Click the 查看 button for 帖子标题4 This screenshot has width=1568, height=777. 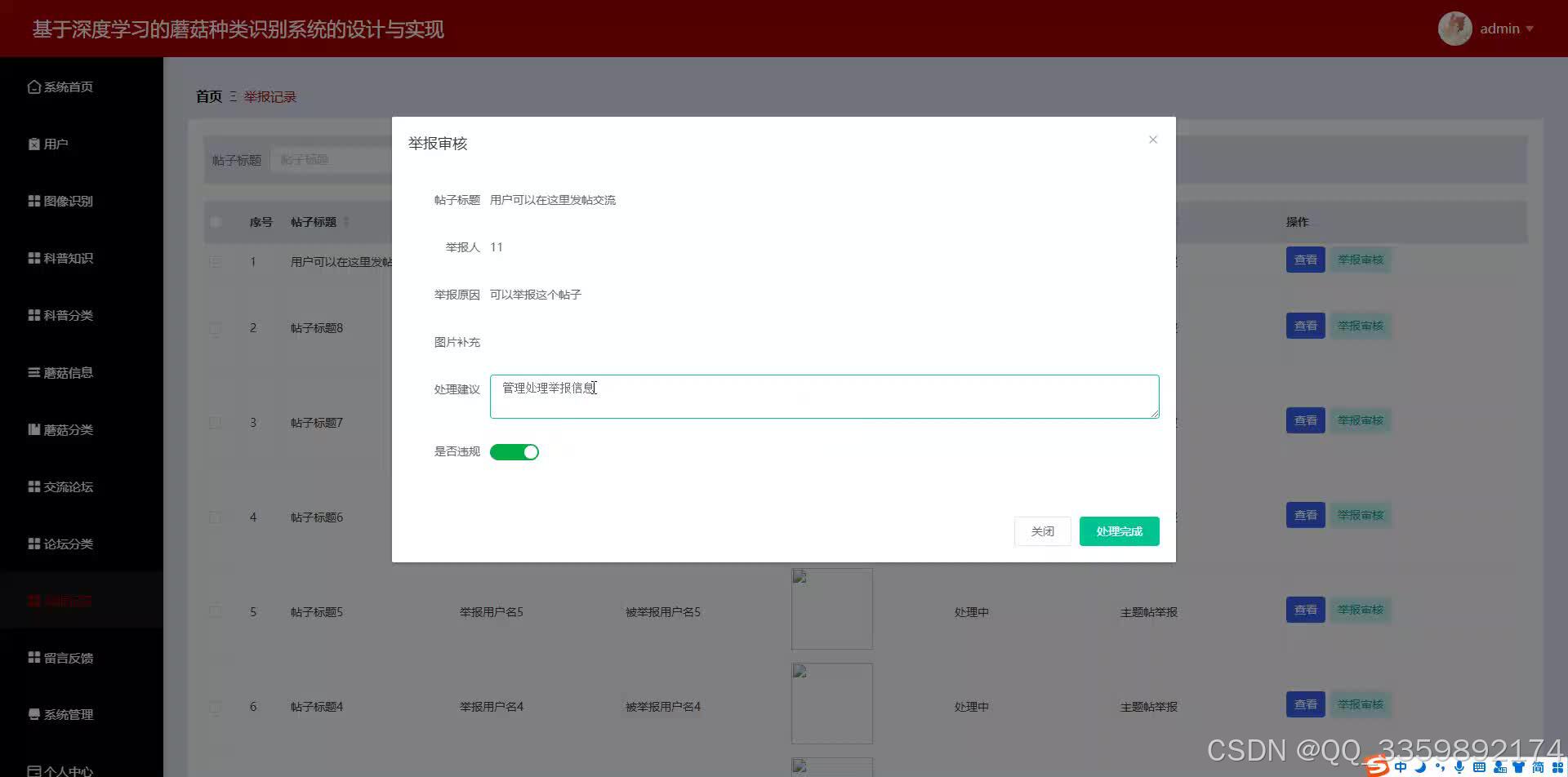click(1305, 704)
